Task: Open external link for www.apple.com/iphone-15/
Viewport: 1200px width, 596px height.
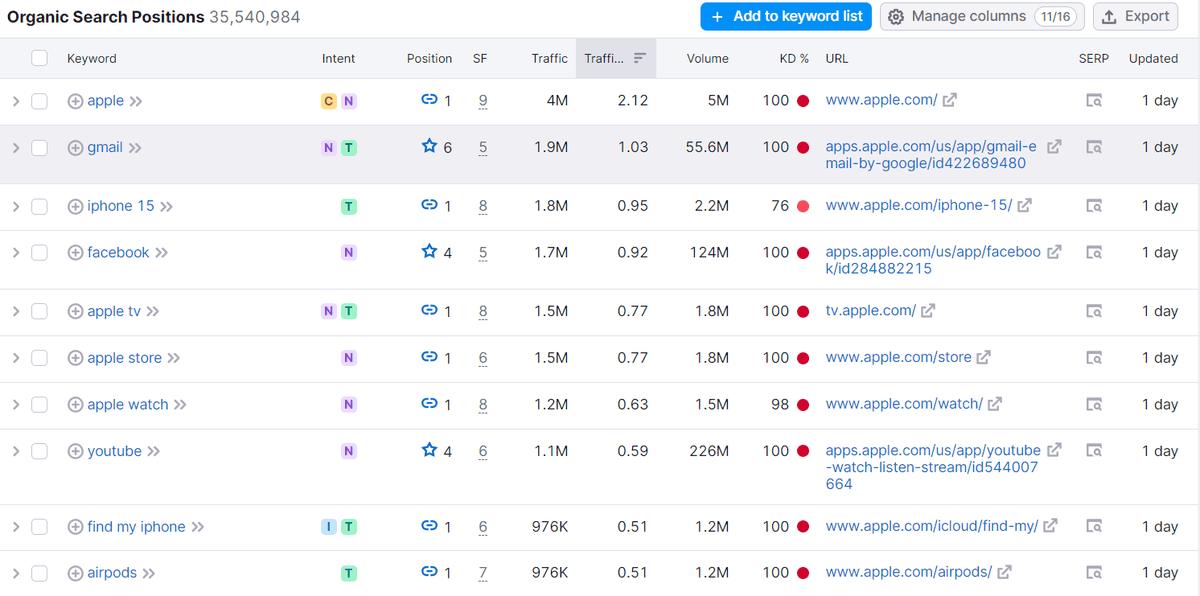Action: pos(1024,206)
